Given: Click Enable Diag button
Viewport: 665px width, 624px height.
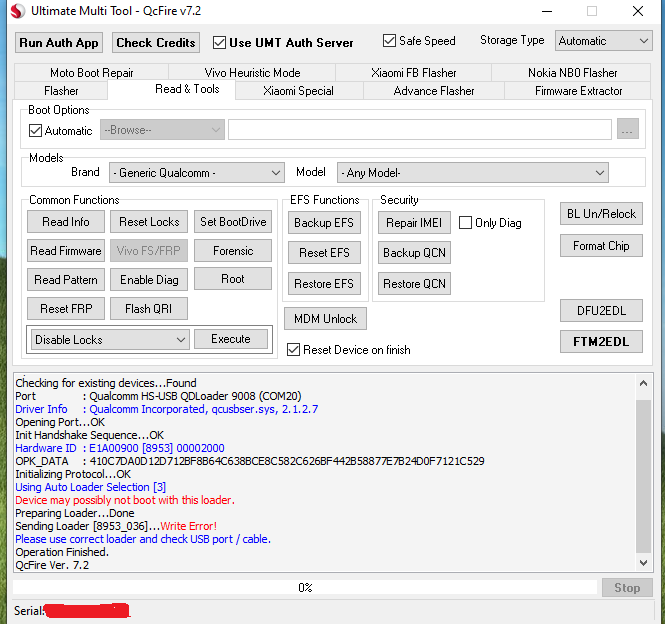Looking at the screenshot, I should pos(149,280).
